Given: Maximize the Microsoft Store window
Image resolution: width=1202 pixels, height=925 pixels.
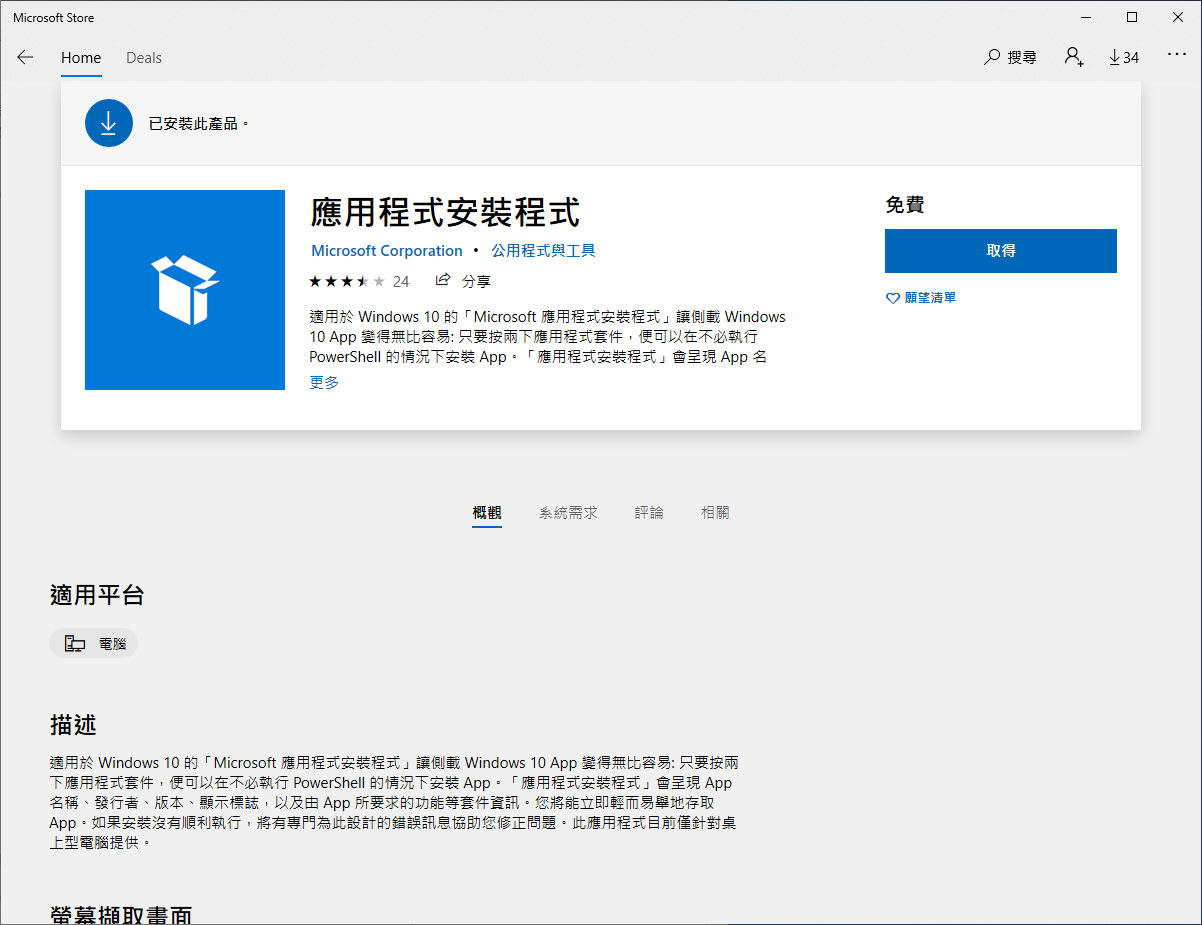Looking at the screenshot, I should tap(1132, 17).
